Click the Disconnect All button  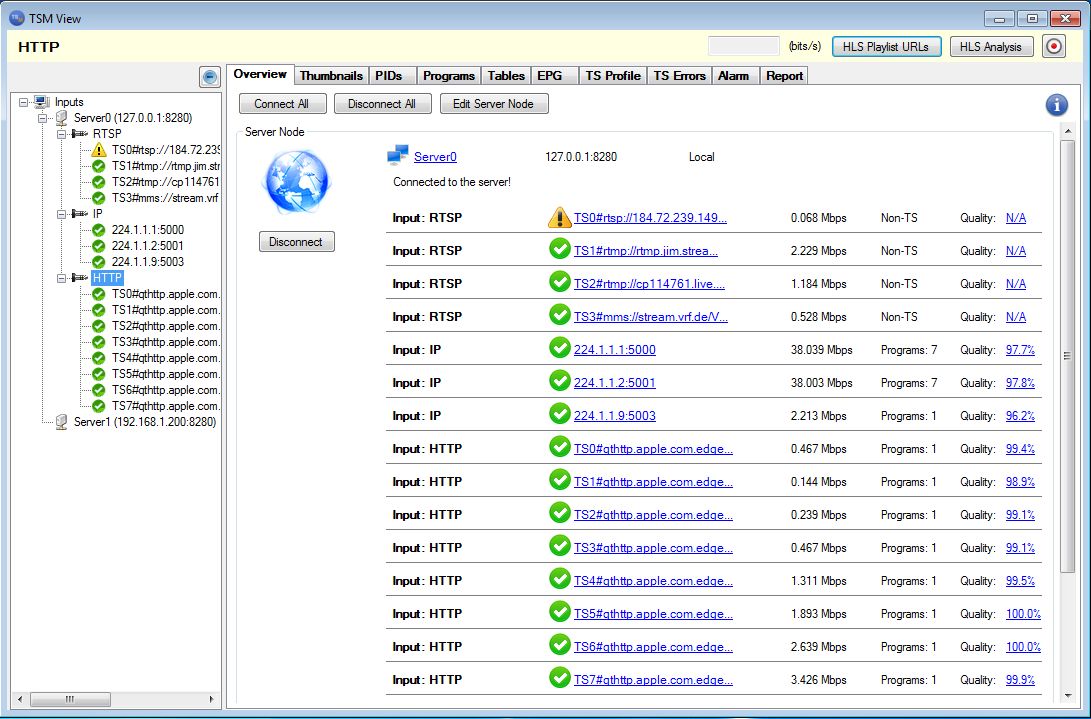(382, 104)
